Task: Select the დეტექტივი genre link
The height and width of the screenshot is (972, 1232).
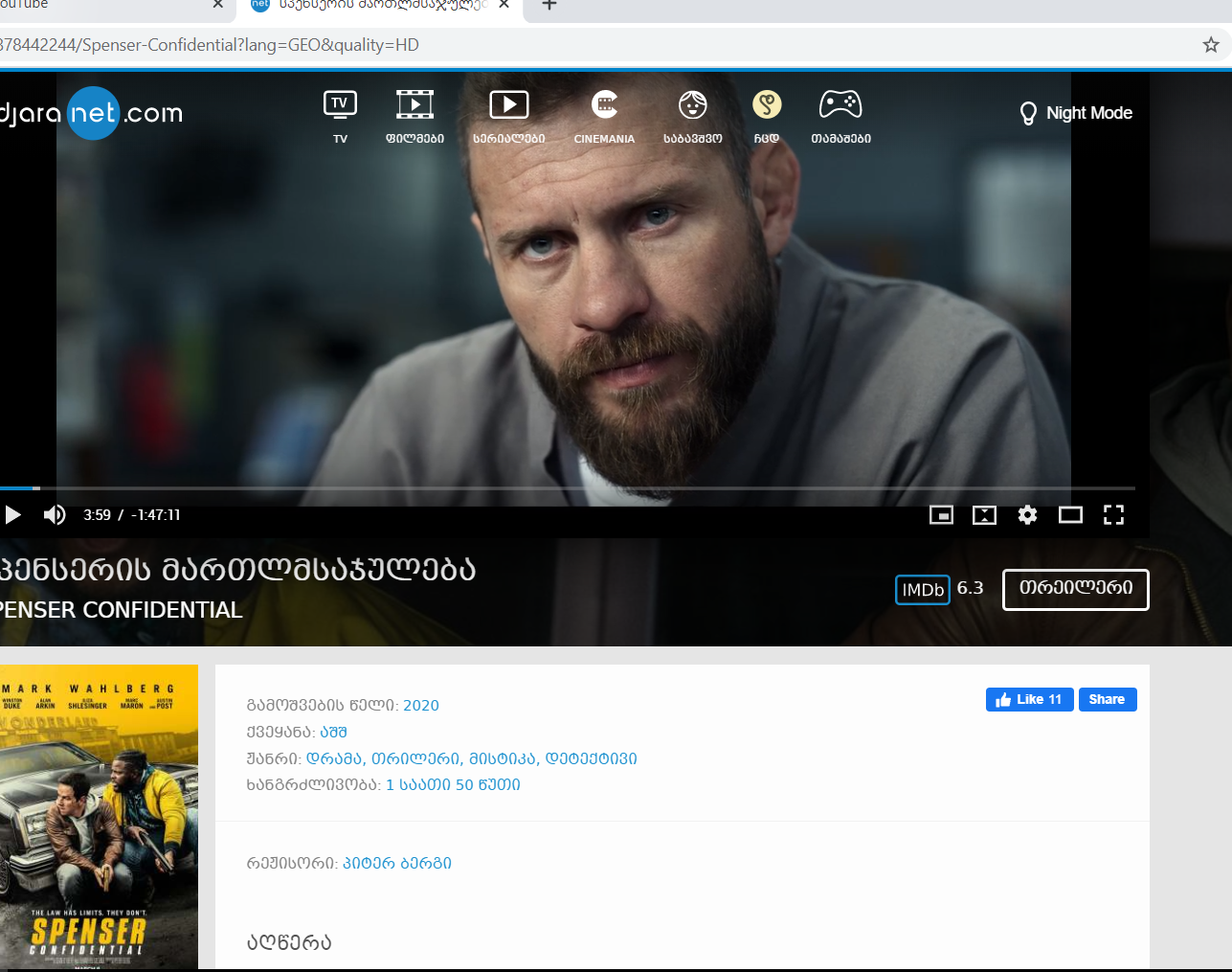Action: [x=591, y=759]
